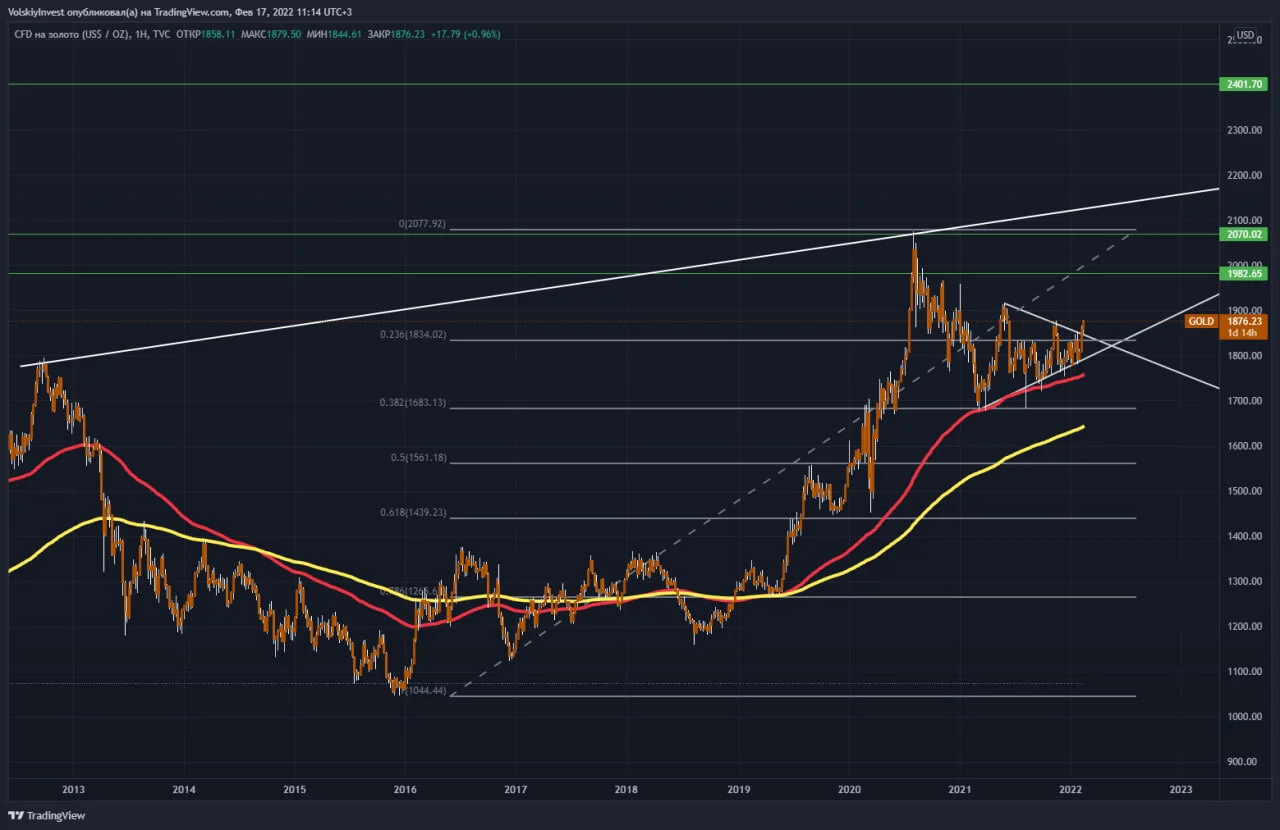
Task: Click the Fibonacci 0.618(1439.23) level label
Action: pos(413,513)
